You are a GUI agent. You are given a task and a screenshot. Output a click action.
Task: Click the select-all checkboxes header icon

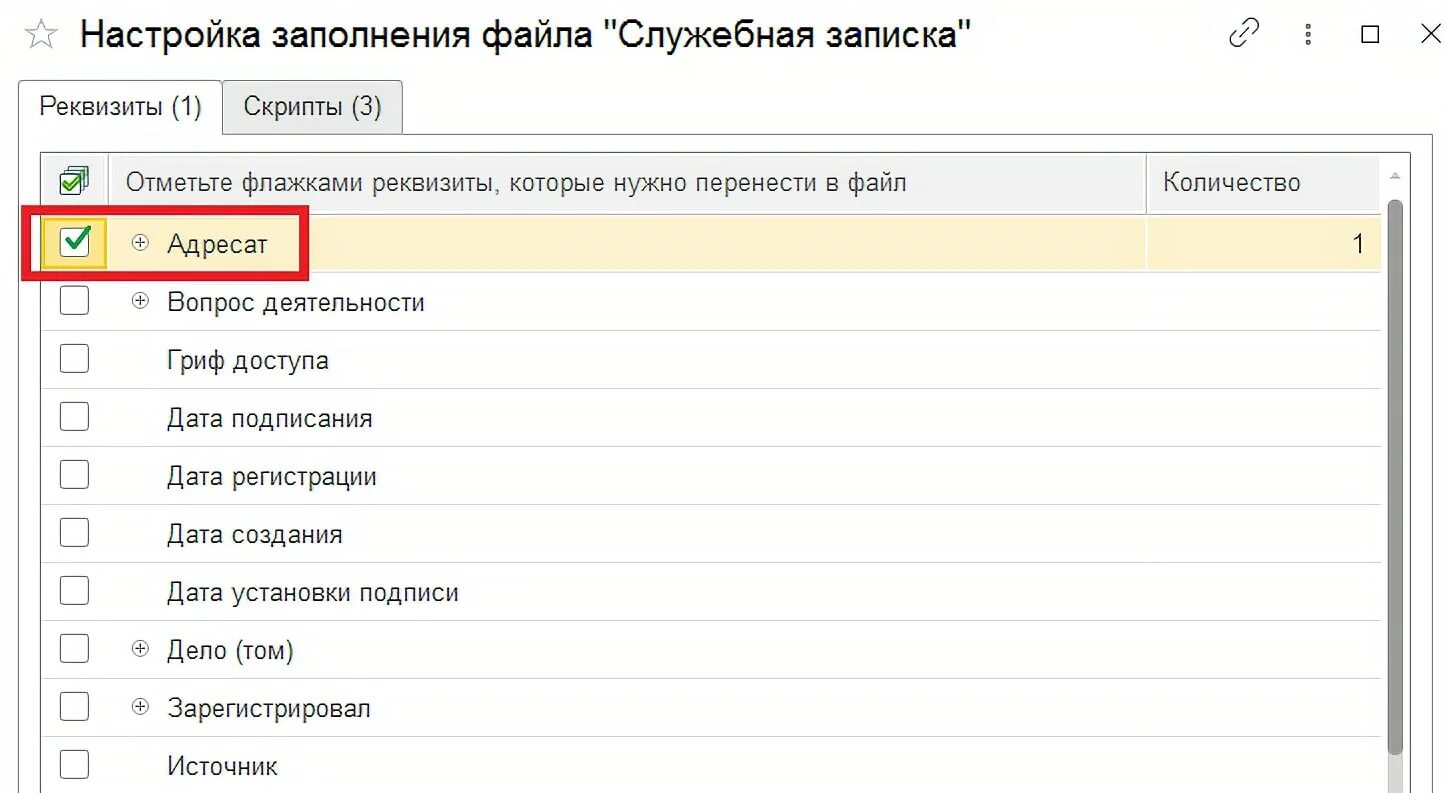(74, 182)
